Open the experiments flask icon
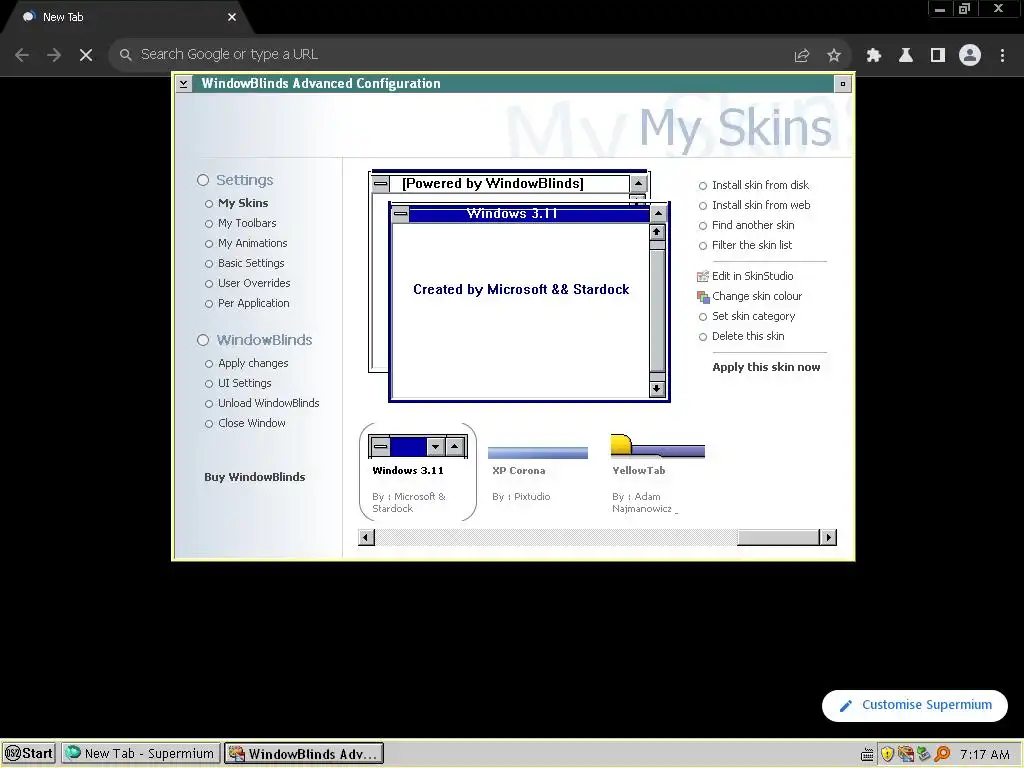 click(x=905, y=56)
